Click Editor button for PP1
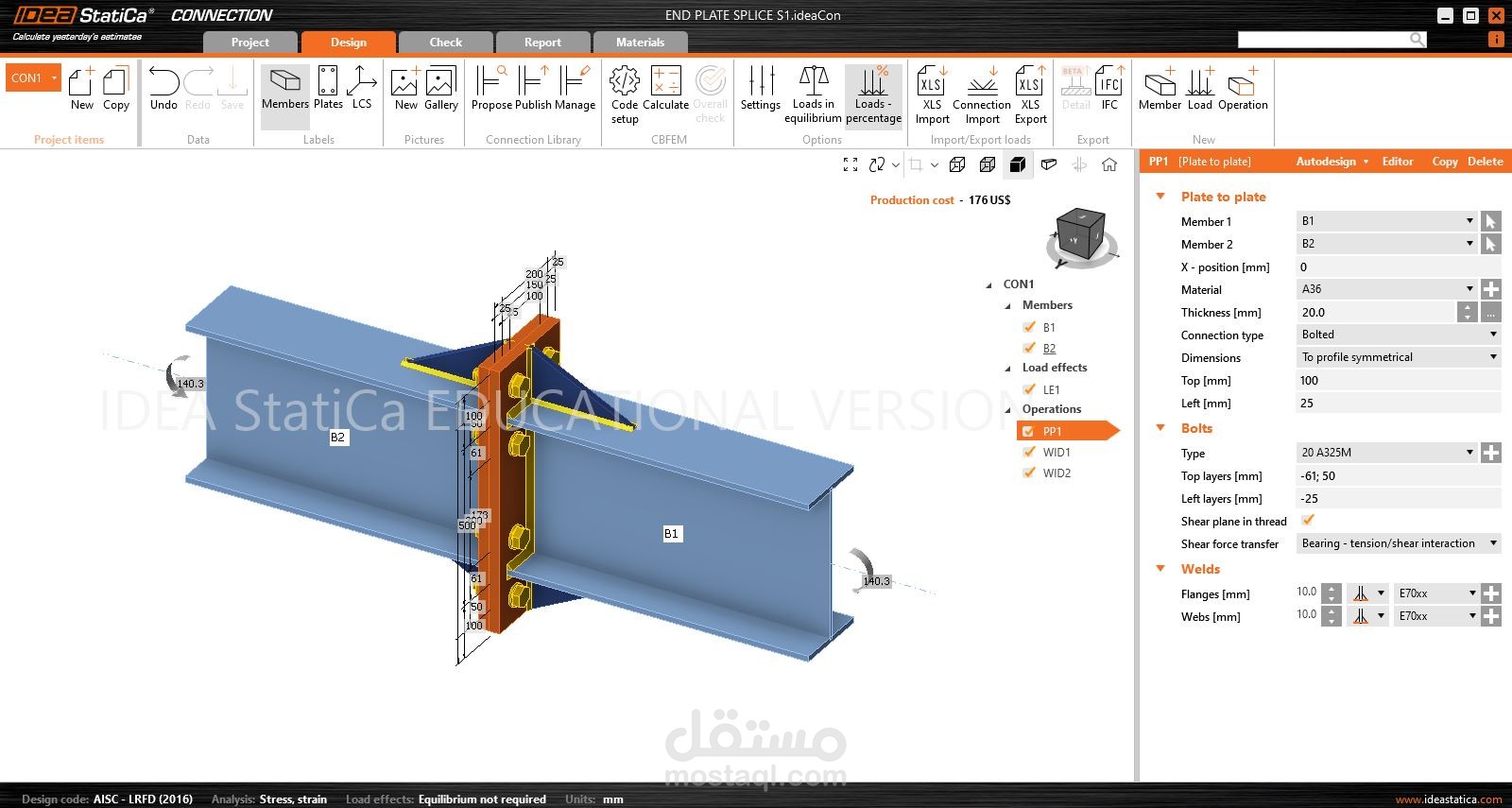Image resolution: width=1512 pixels, height=808 pixels. (1398, 162)
